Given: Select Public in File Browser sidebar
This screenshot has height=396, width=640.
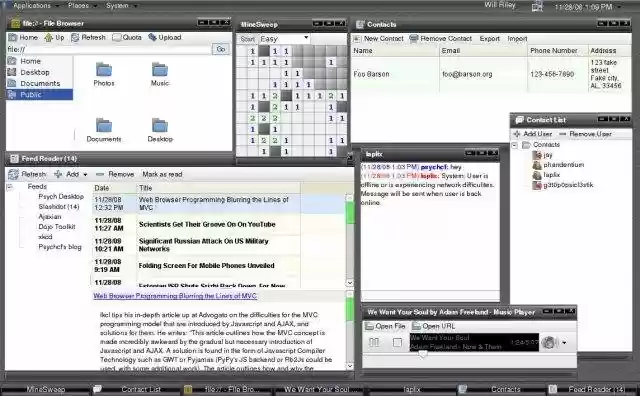Looking at the screenshot, I should (40, 94).
